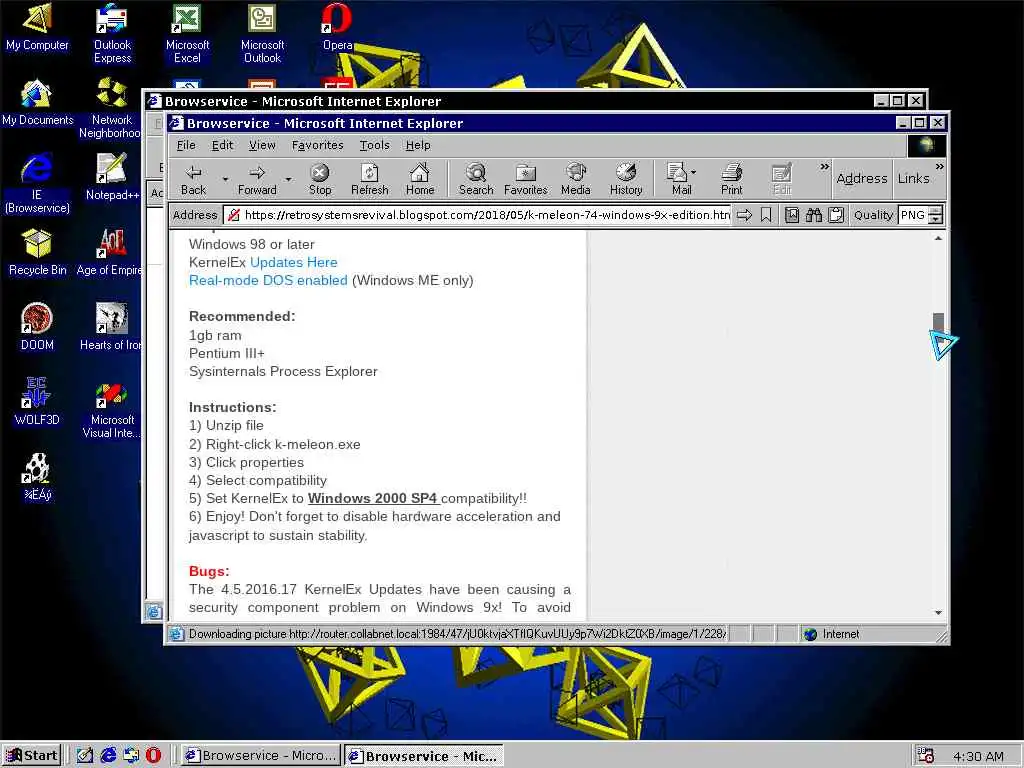Image resolution: width=1024 pixels, height=768 pixels.
Task: Show browsing History from the toolbar
Action: click(626, 179)
